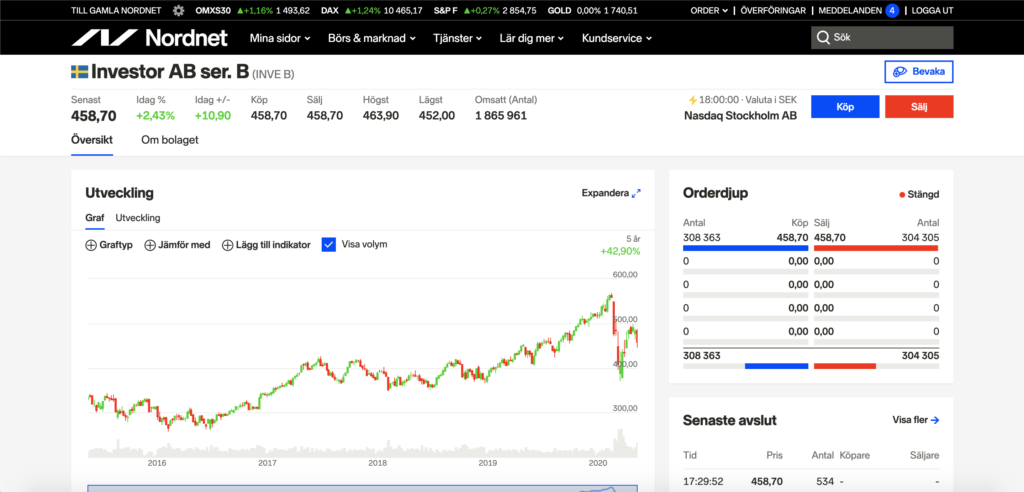Click the DAX index value 10 465,17
This screenshot has width=1024, height=492.
403,10
